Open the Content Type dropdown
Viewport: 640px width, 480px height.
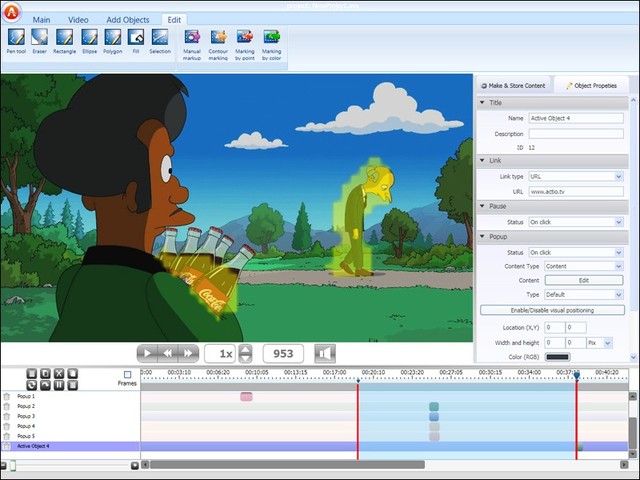point(618,266)
